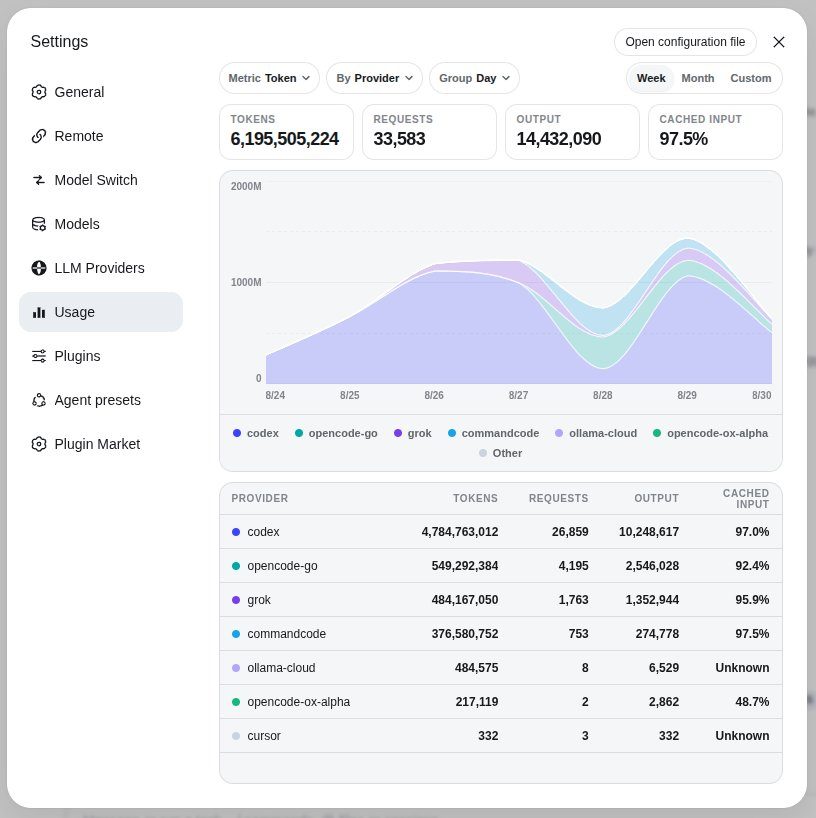This screenshot has width=816, height=818.
Task: Close the Settings dialog with X
Action: click(x=778, y=42)
